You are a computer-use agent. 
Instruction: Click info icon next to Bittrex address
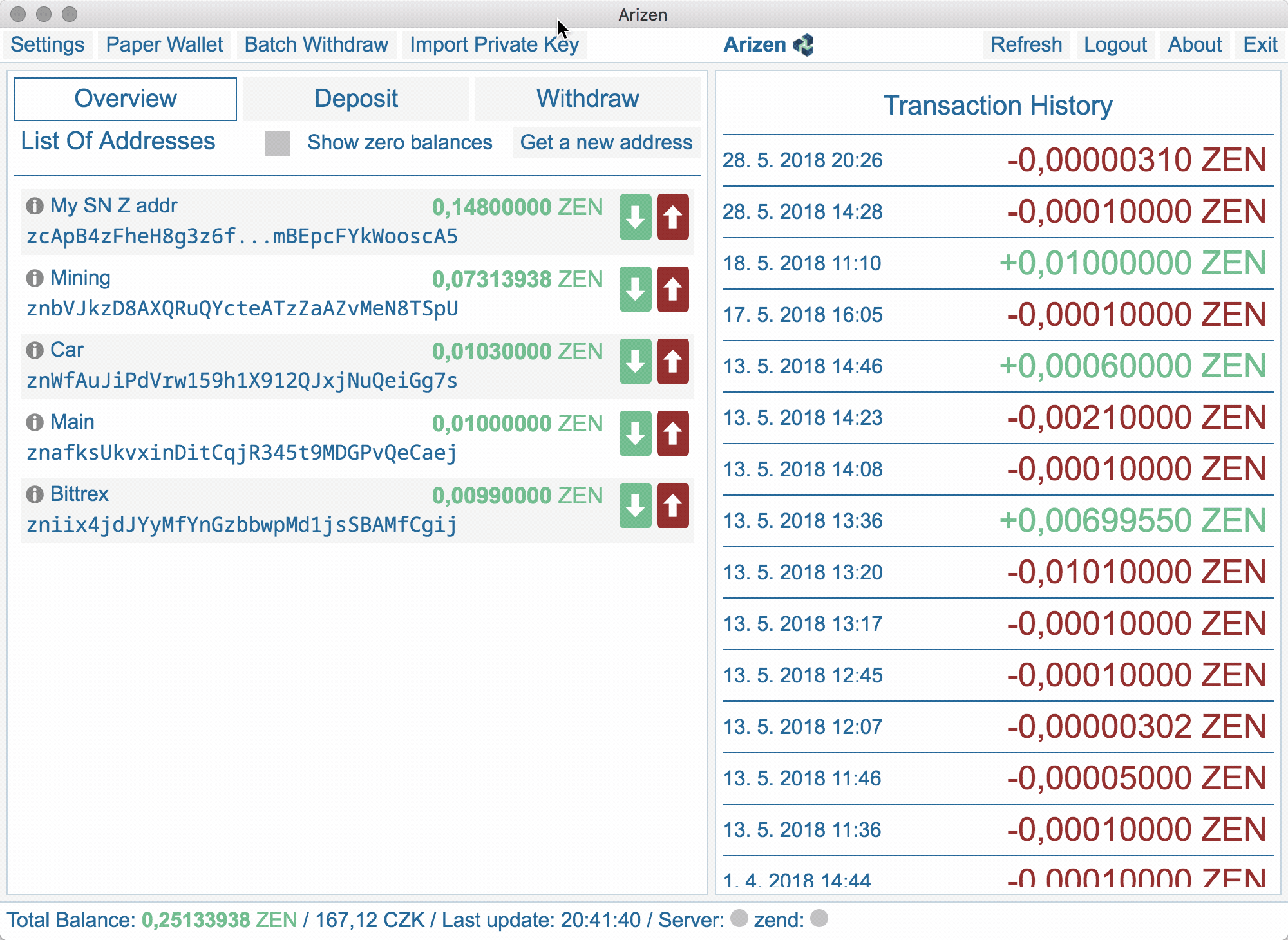(x=34, y=494)
